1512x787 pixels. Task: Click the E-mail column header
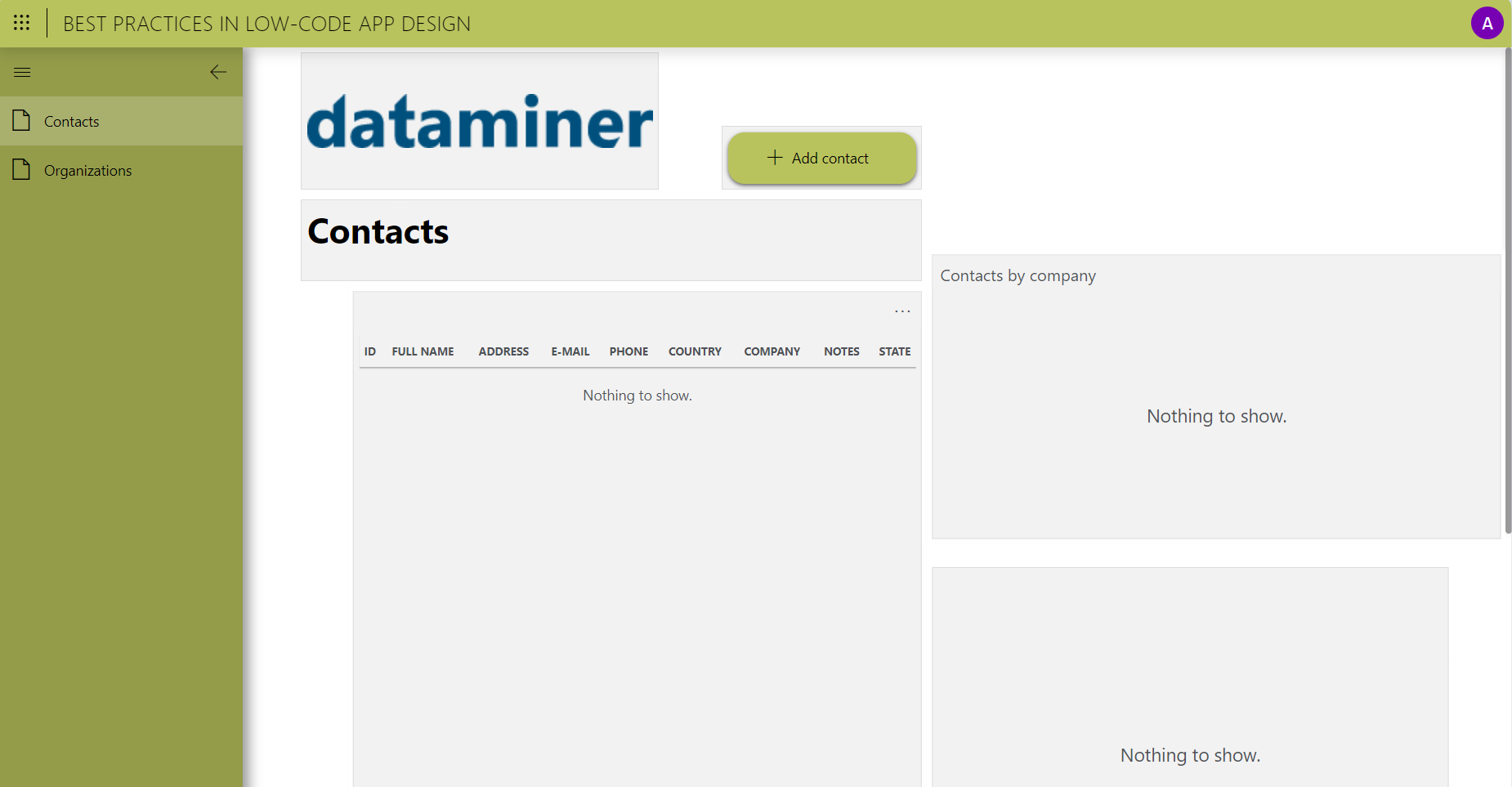click(x=570, y=351)
